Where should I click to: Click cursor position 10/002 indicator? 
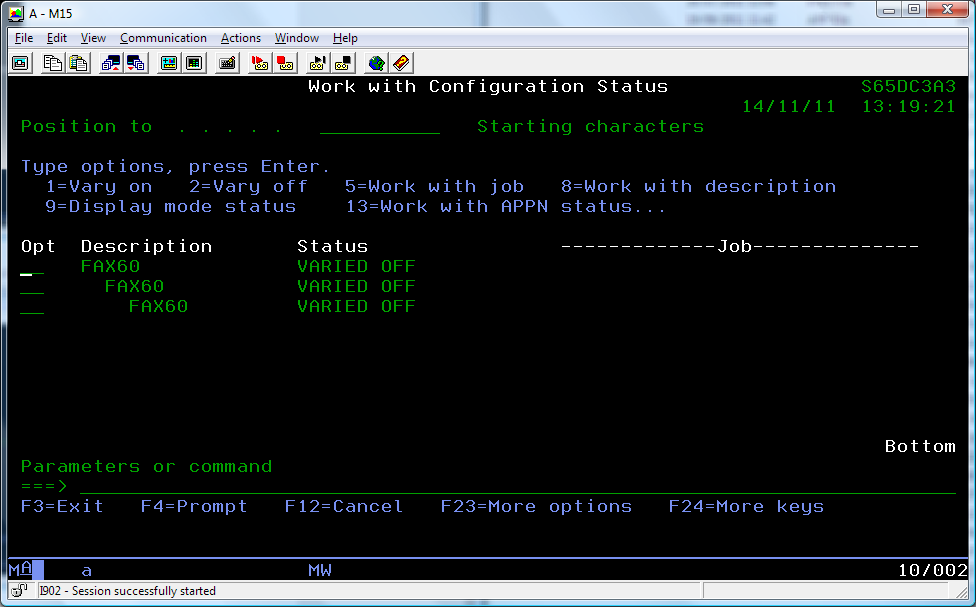932,570
